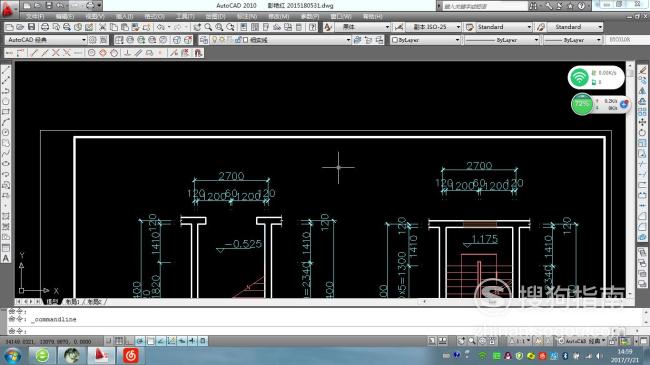This screenshot has width=650, height=365.
Task: Click the Save icon in standard toolbar
Action: [x=31, y=27]
